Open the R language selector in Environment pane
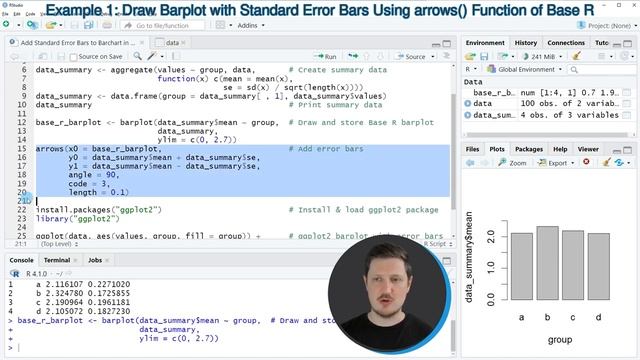Screen dimensions: 640x360 click(x=471, y=69)
